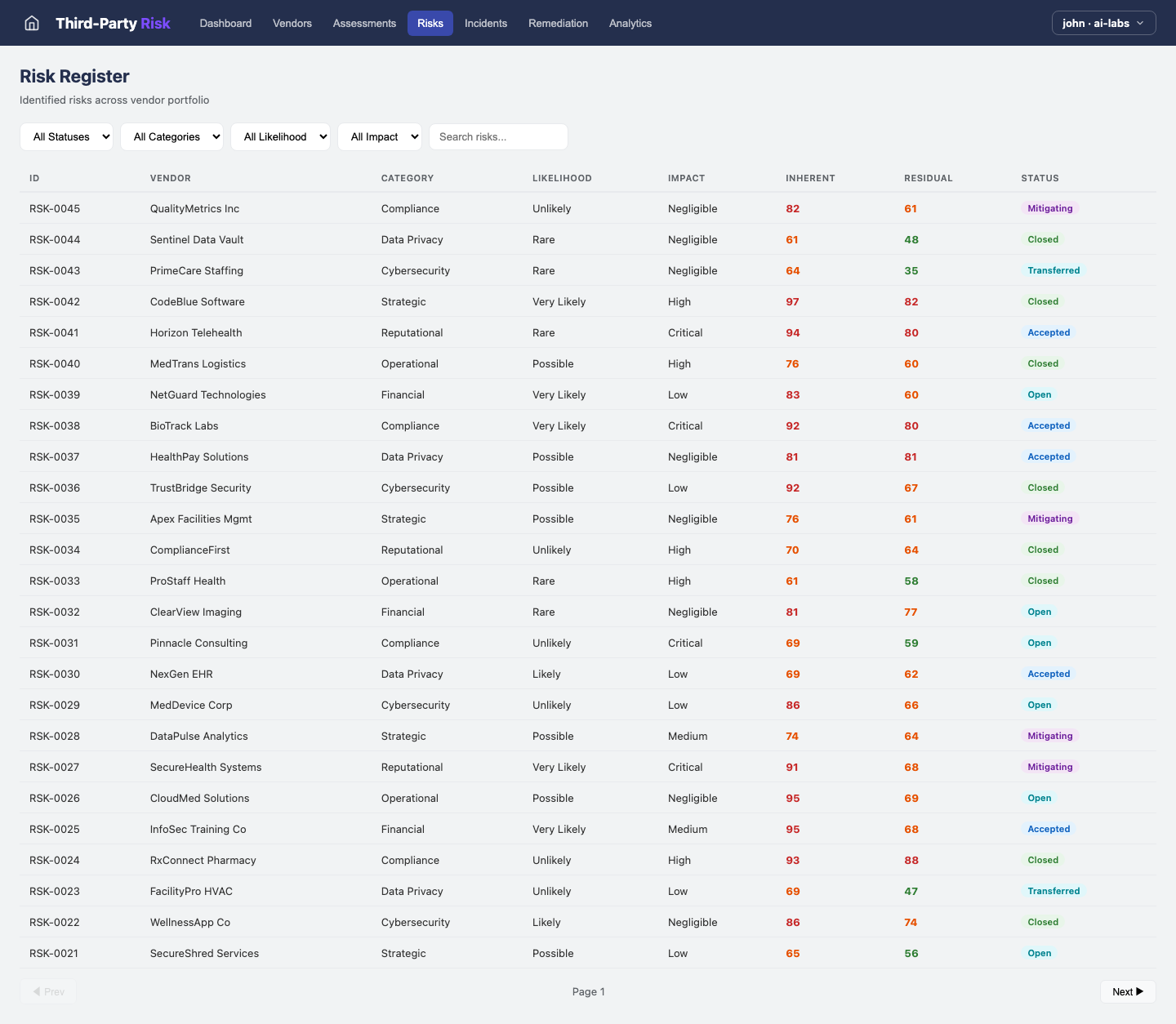Switch to the Vendors tab

click(292, 23)
